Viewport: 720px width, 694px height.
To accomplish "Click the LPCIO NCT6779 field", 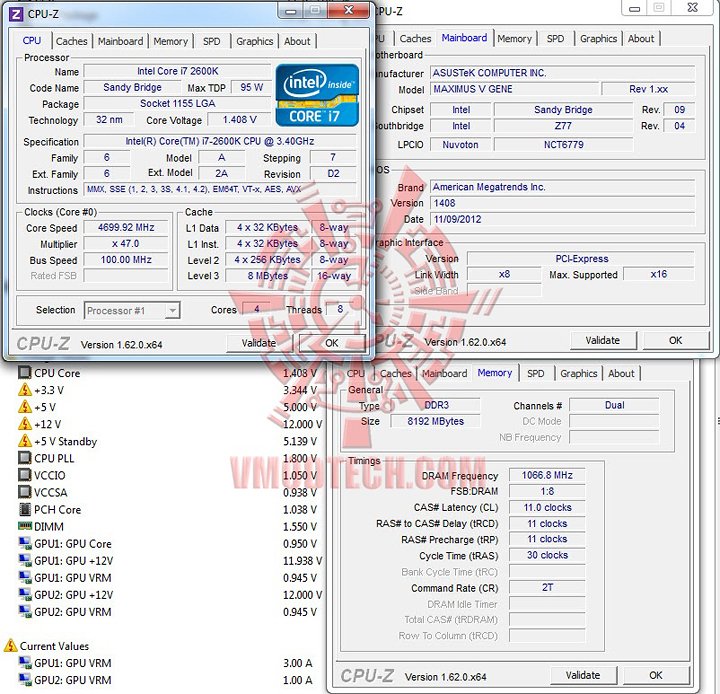I will pos(563,145).
